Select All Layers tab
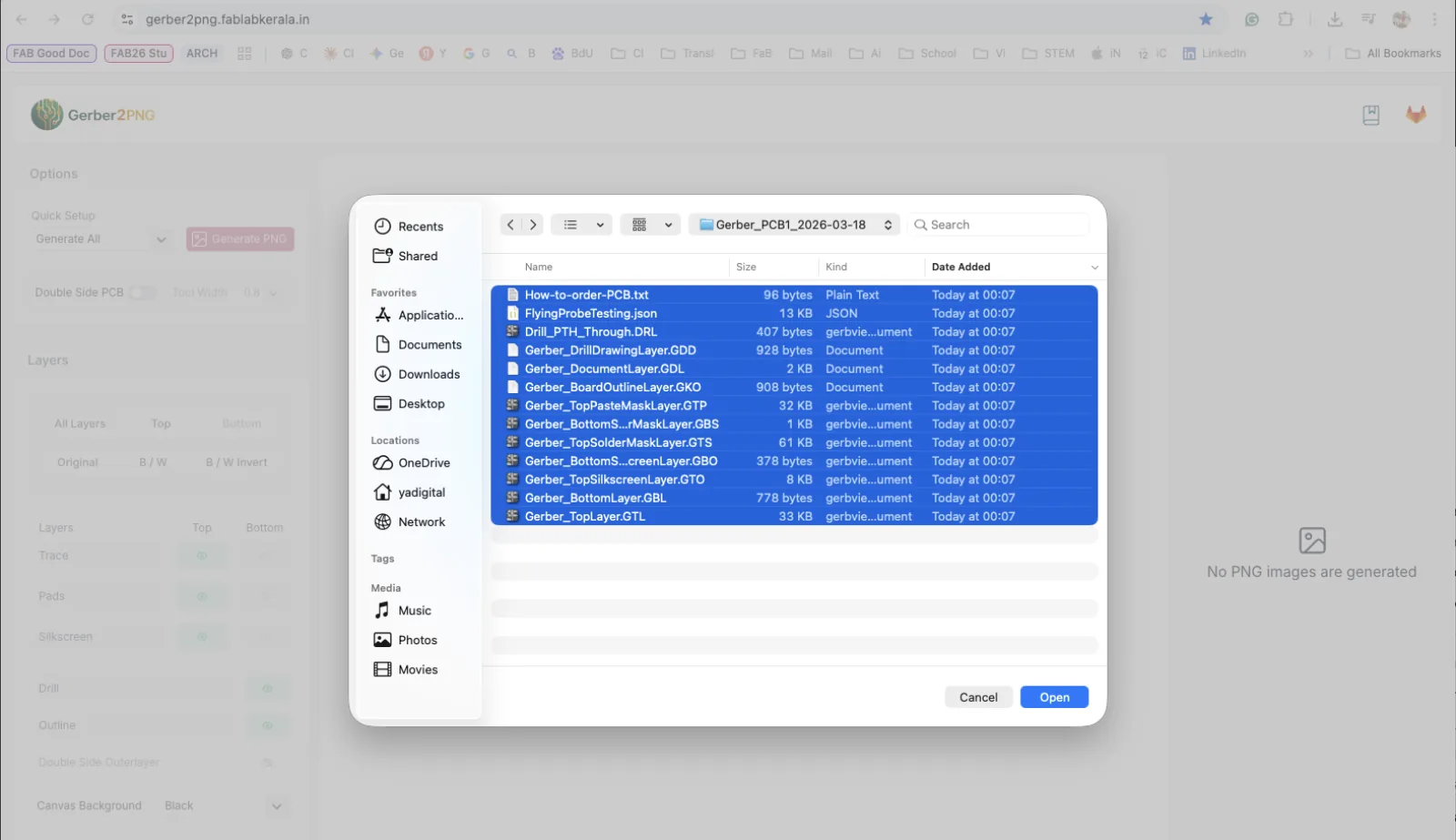Viewport: 1456px width, 840px height. point(80,424)
